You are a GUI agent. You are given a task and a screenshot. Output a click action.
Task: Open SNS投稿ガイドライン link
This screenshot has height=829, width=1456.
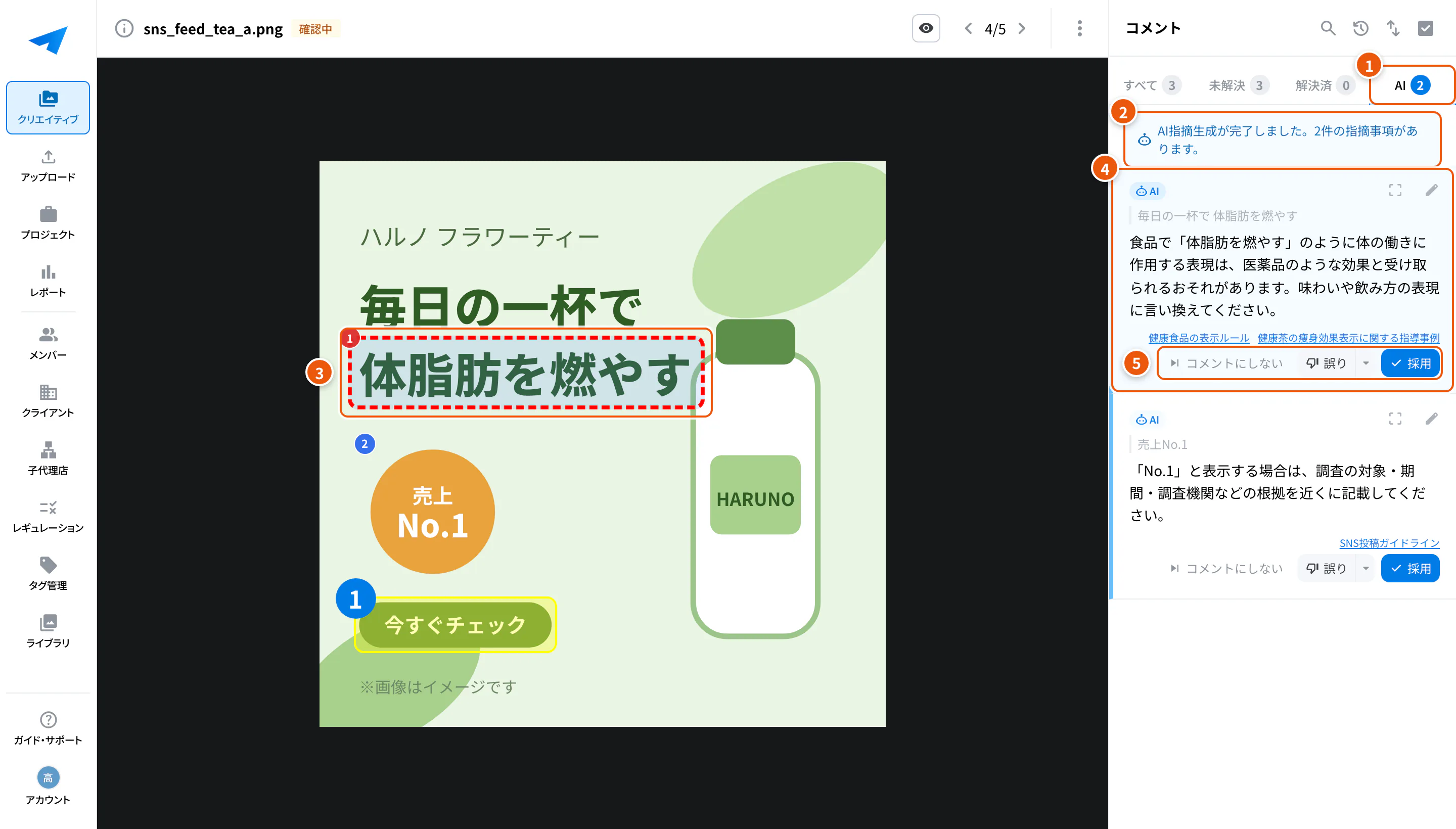pyautogui.click(x=1389, y=543)
